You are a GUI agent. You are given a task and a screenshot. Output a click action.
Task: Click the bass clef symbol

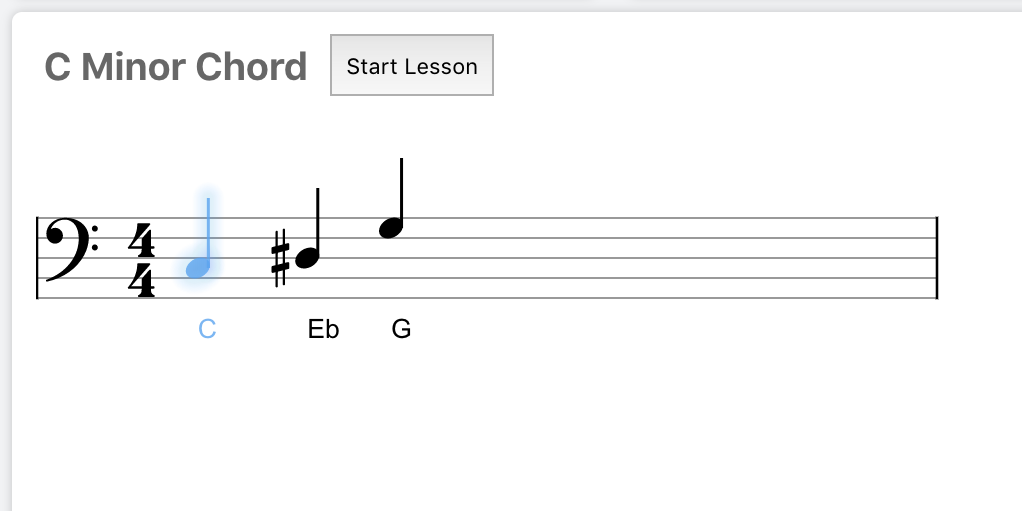[70, 250]
